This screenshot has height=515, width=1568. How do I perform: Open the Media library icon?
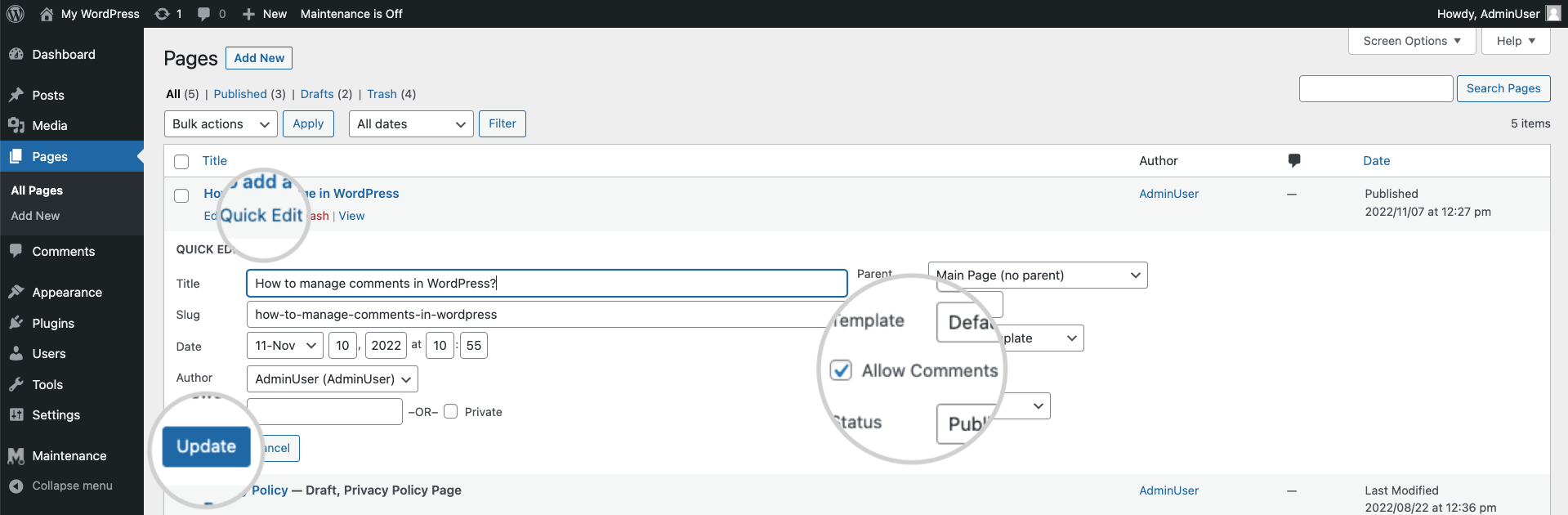16,125
